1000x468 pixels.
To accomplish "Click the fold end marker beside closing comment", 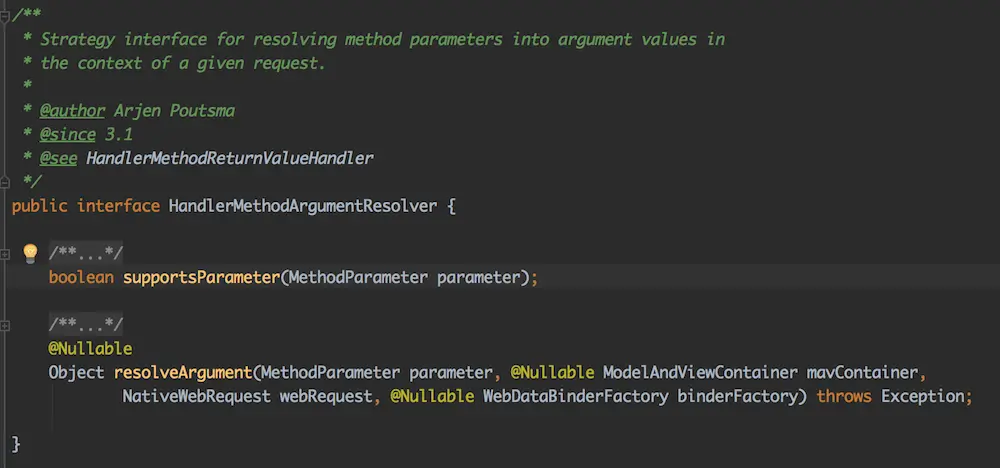I will click(5, 182).
